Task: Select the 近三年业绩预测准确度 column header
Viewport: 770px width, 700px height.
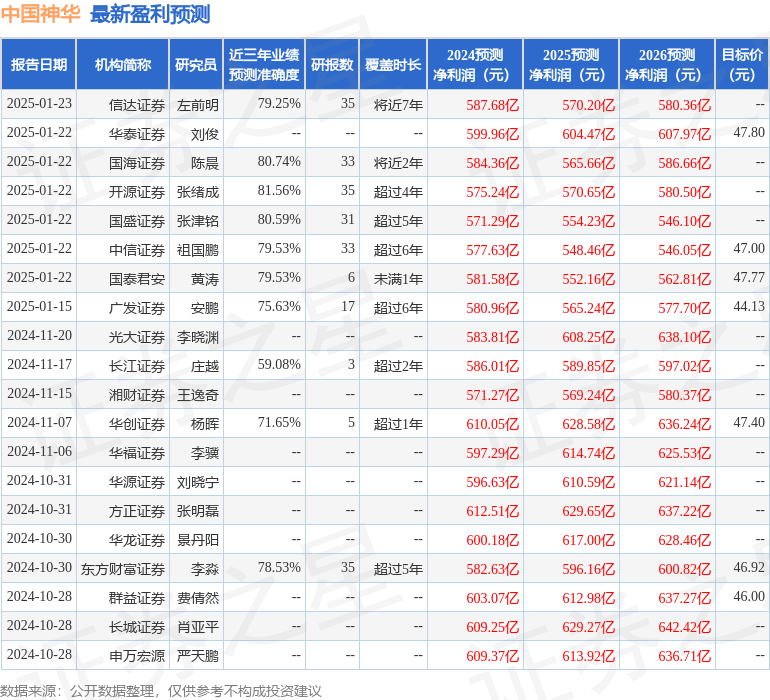Action: 264,64
